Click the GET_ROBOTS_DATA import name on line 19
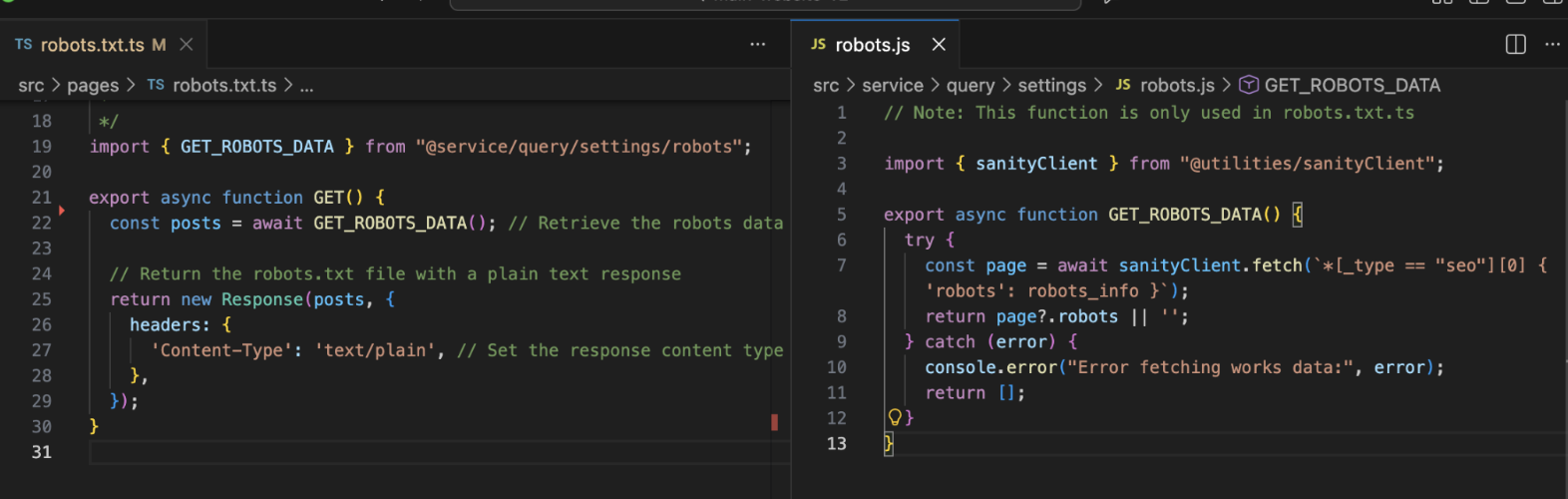This screenshot has height=499, width=1568. pos(256,147)
